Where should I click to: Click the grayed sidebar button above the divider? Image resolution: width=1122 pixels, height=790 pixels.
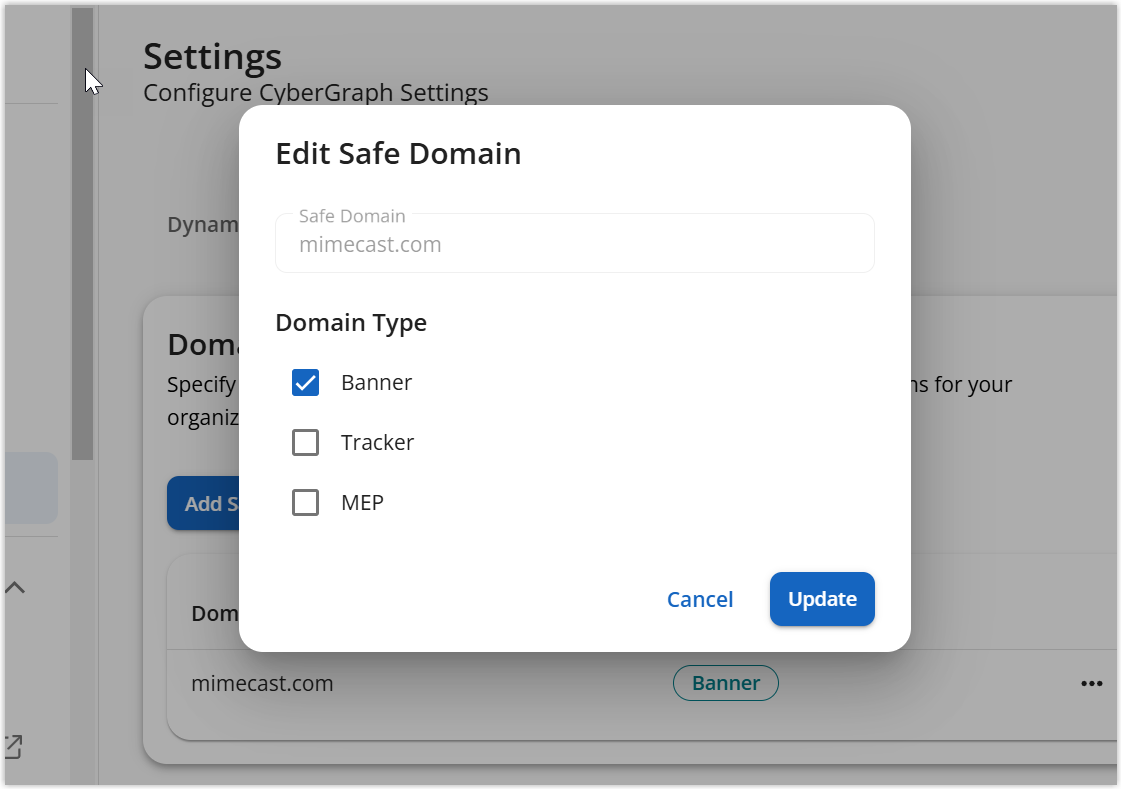(30, 487)
